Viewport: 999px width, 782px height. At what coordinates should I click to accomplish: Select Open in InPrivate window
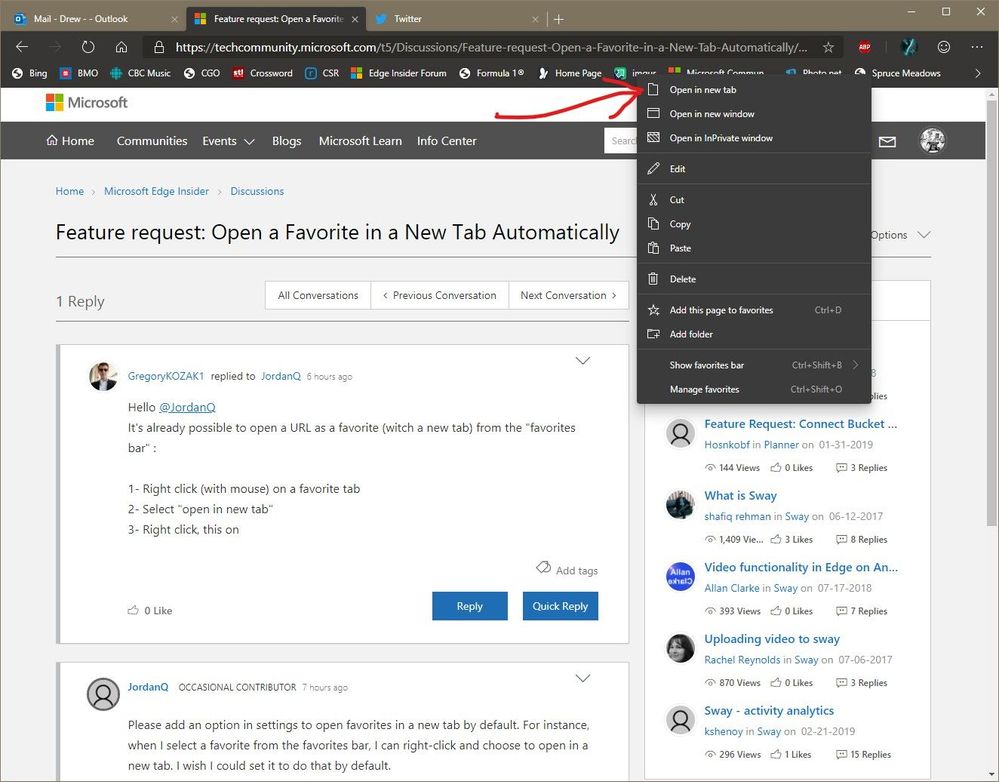754,138
